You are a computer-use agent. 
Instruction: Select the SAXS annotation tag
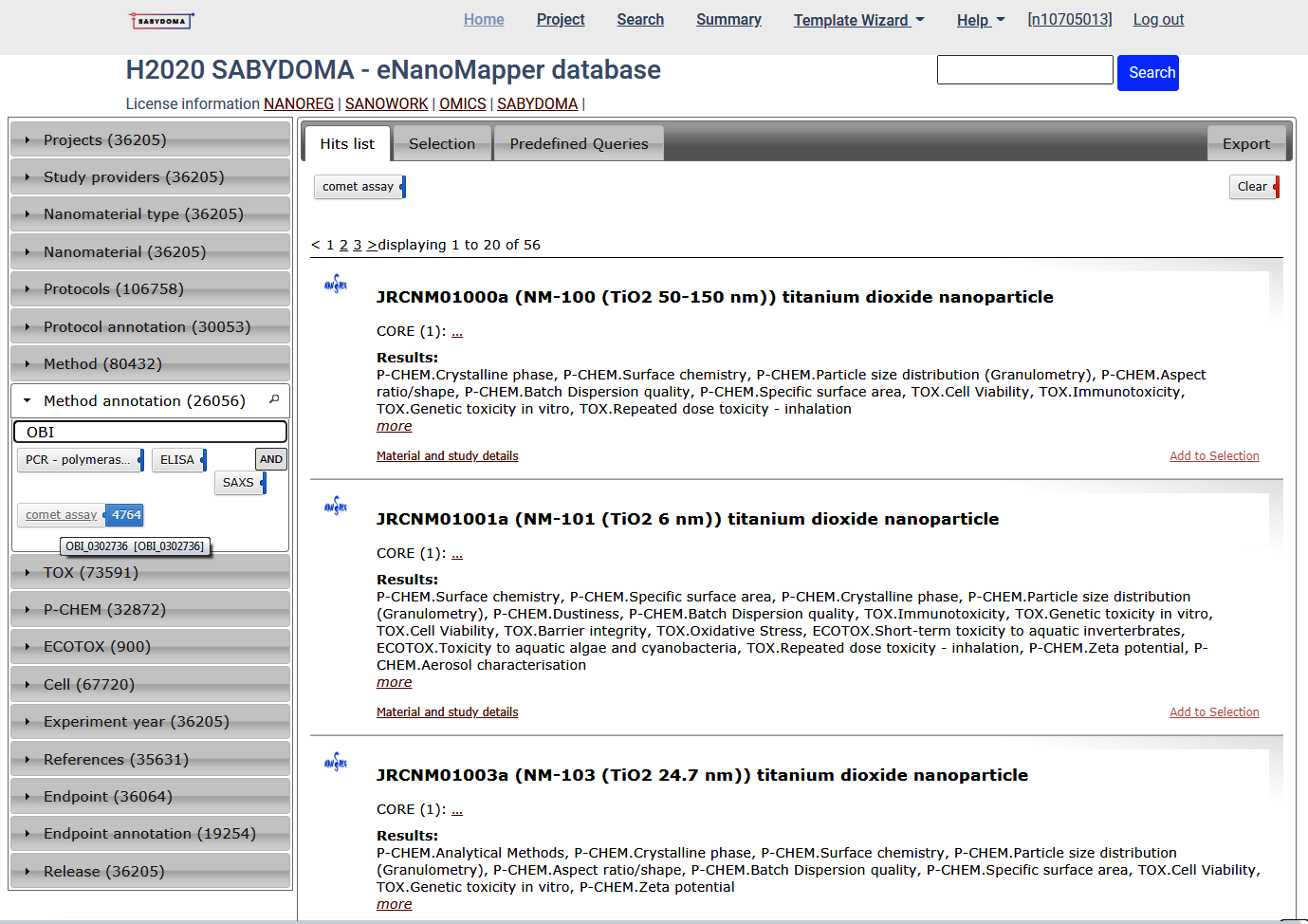238,483
